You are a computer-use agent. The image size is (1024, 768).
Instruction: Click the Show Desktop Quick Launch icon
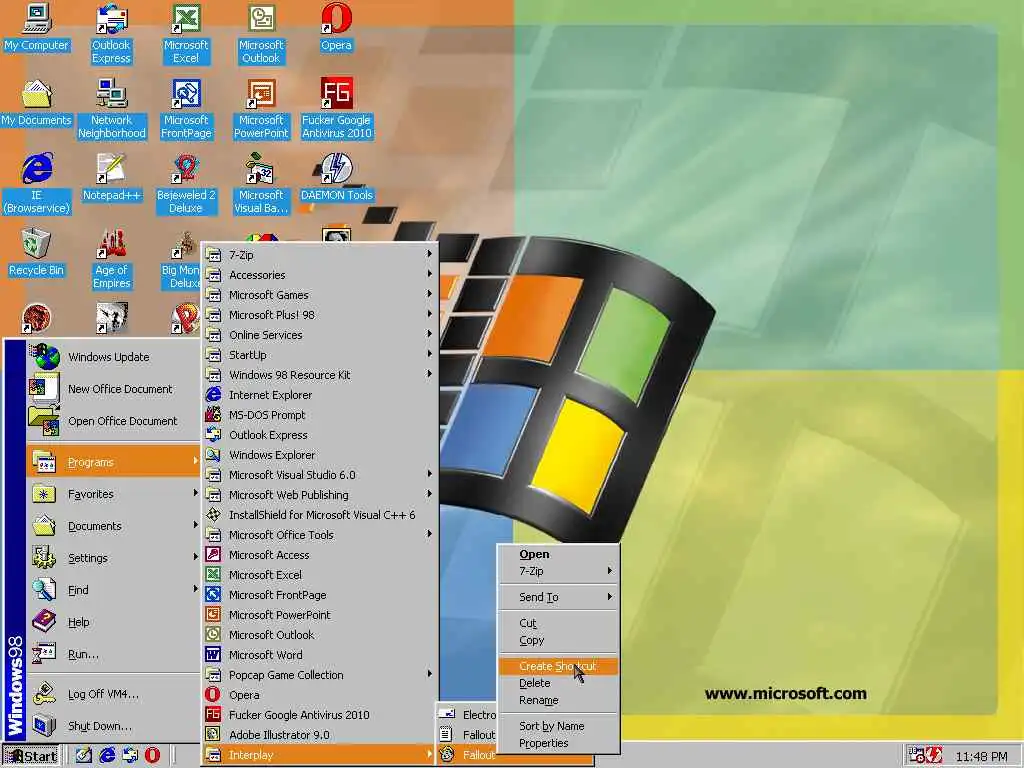click(84, 756)
